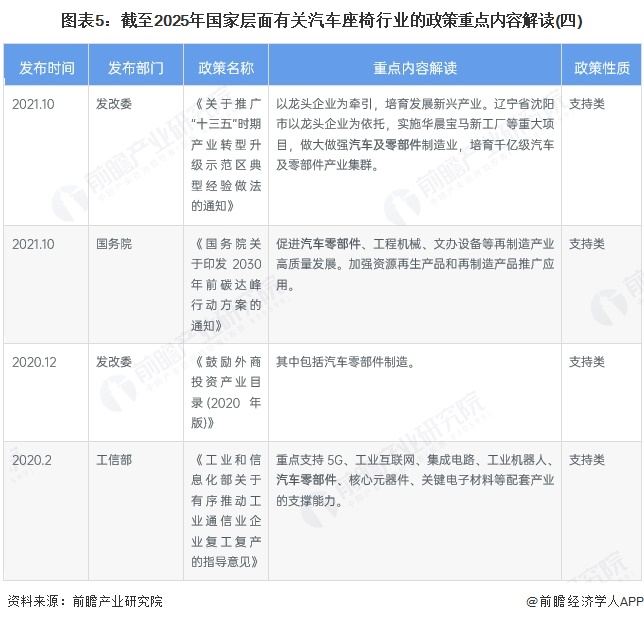The width and height of the screenshot is (644, 622).
Task: Select the 政策性质 column header
Action: 601,68
